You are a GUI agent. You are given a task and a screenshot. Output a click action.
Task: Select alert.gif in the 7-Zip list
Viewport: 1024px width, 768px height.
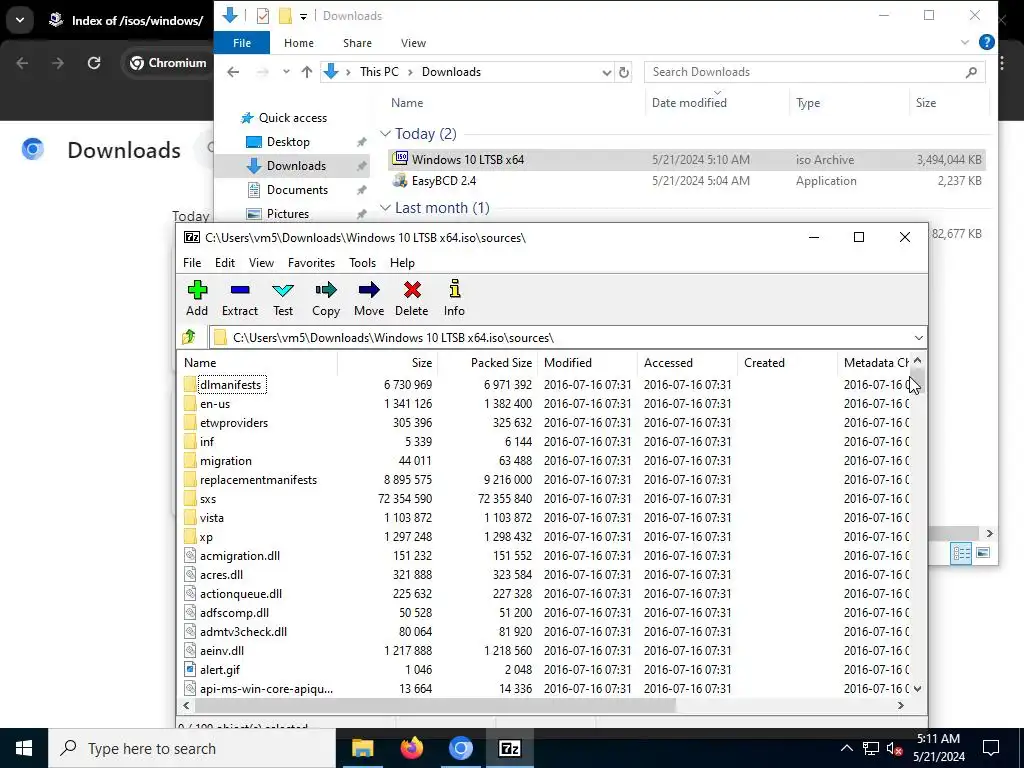(x=220, y=669)
